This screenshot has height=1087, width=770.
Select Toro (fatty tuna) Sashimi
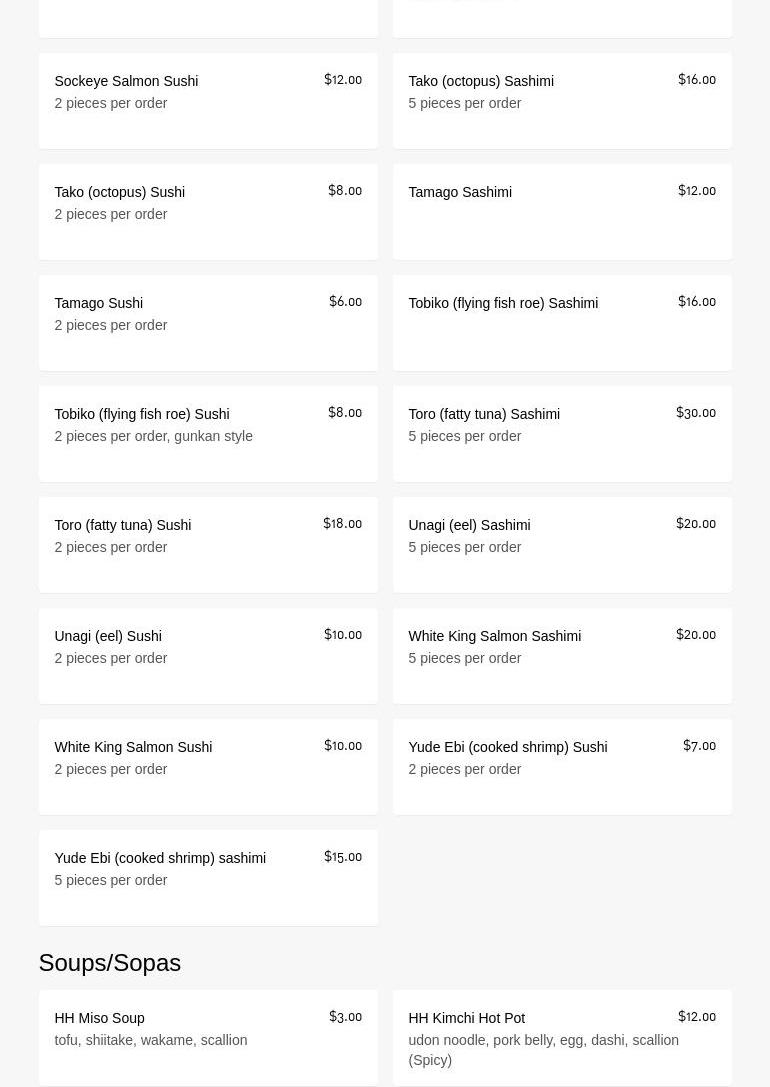pos(562,434)
